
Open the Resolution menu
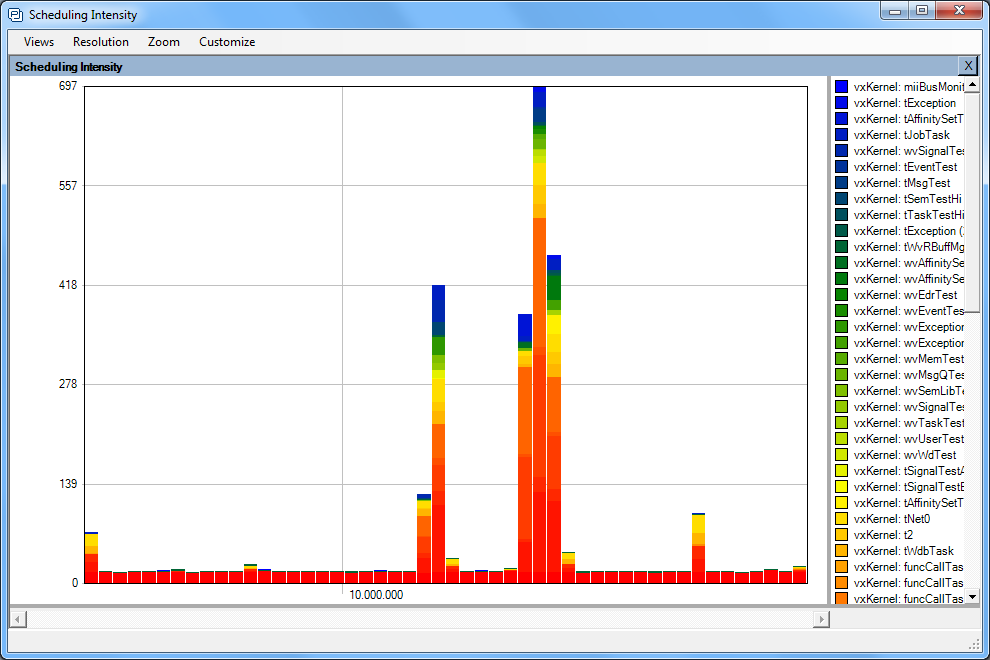coord(101,42)
